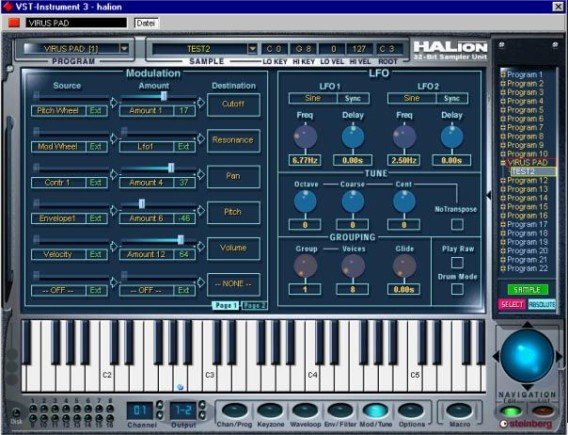568x435 pixels.
Task: Click the blue navigation sphere
Action: [527, 355]
